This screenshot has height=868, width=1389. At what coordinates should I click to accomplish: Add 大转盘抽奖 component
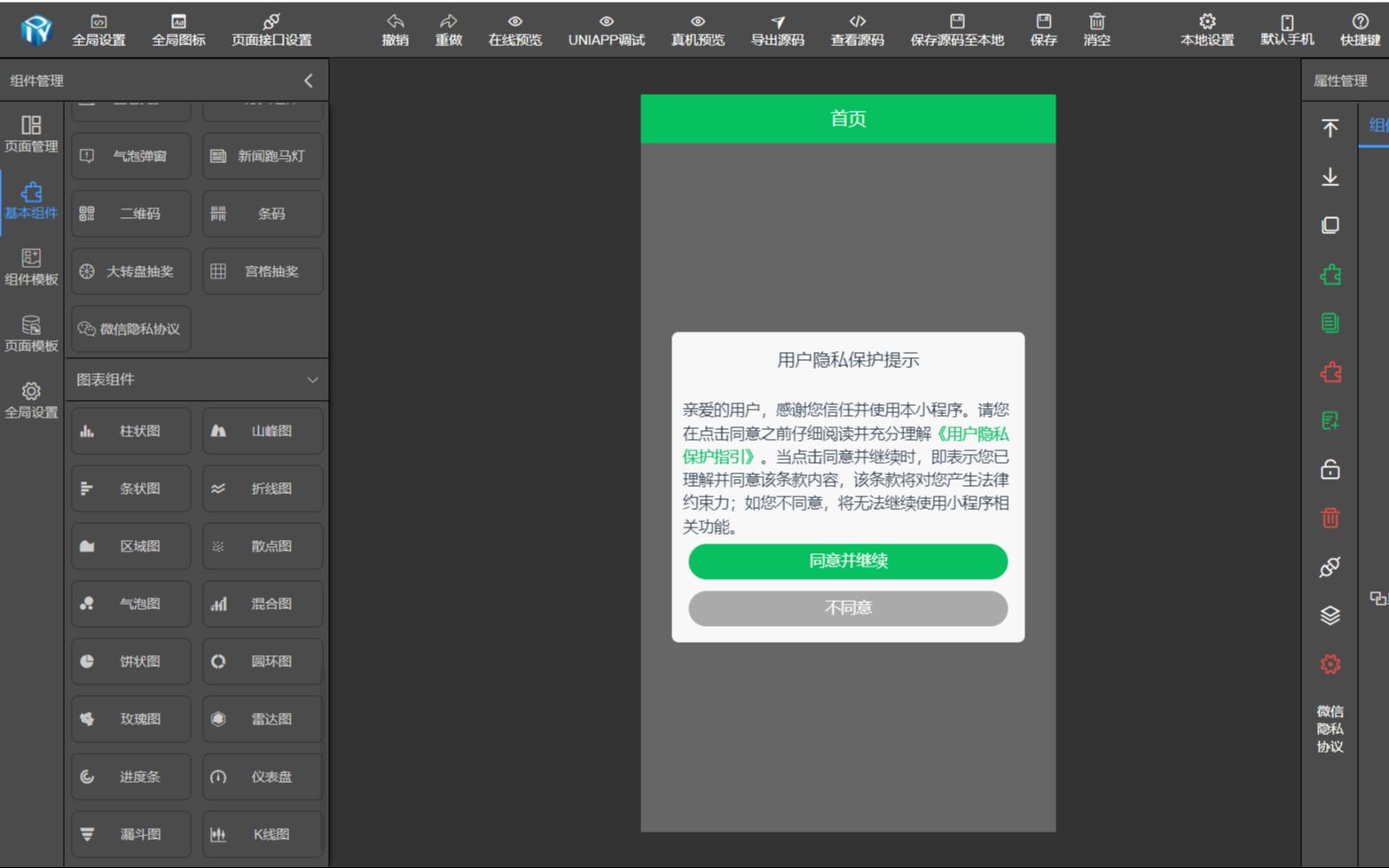click(x=131, y=271)
